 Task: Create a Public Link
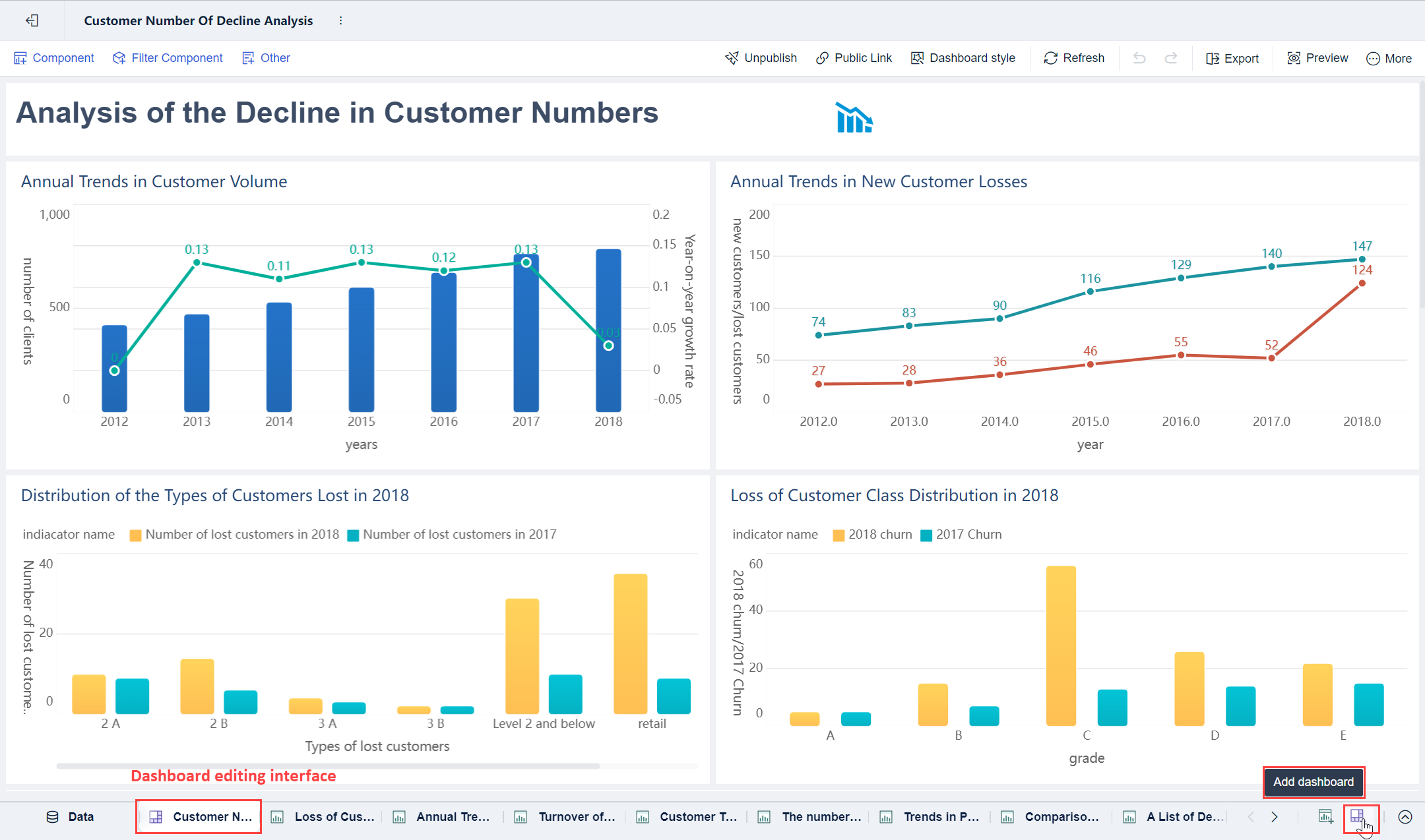click(854, 58)
